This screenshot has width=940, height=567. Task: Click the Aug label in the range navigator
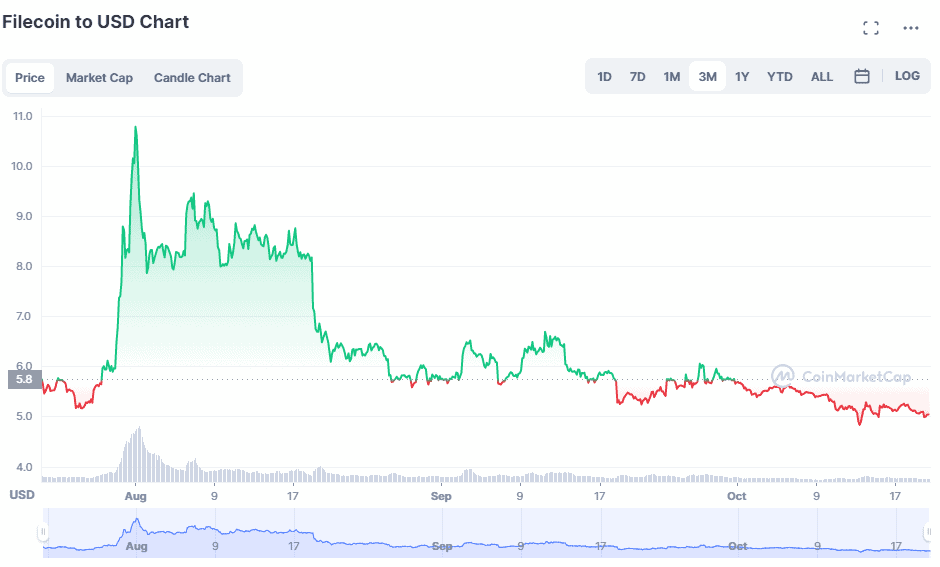[137, 547]
